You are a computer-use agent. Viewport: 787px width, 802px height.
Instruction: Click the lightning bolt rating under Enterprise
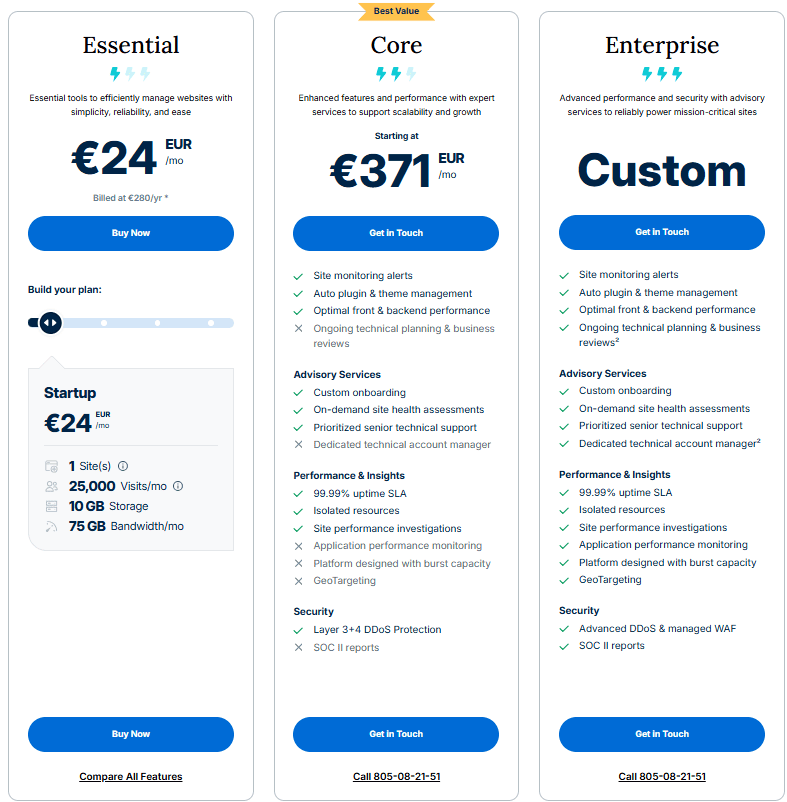662,73
